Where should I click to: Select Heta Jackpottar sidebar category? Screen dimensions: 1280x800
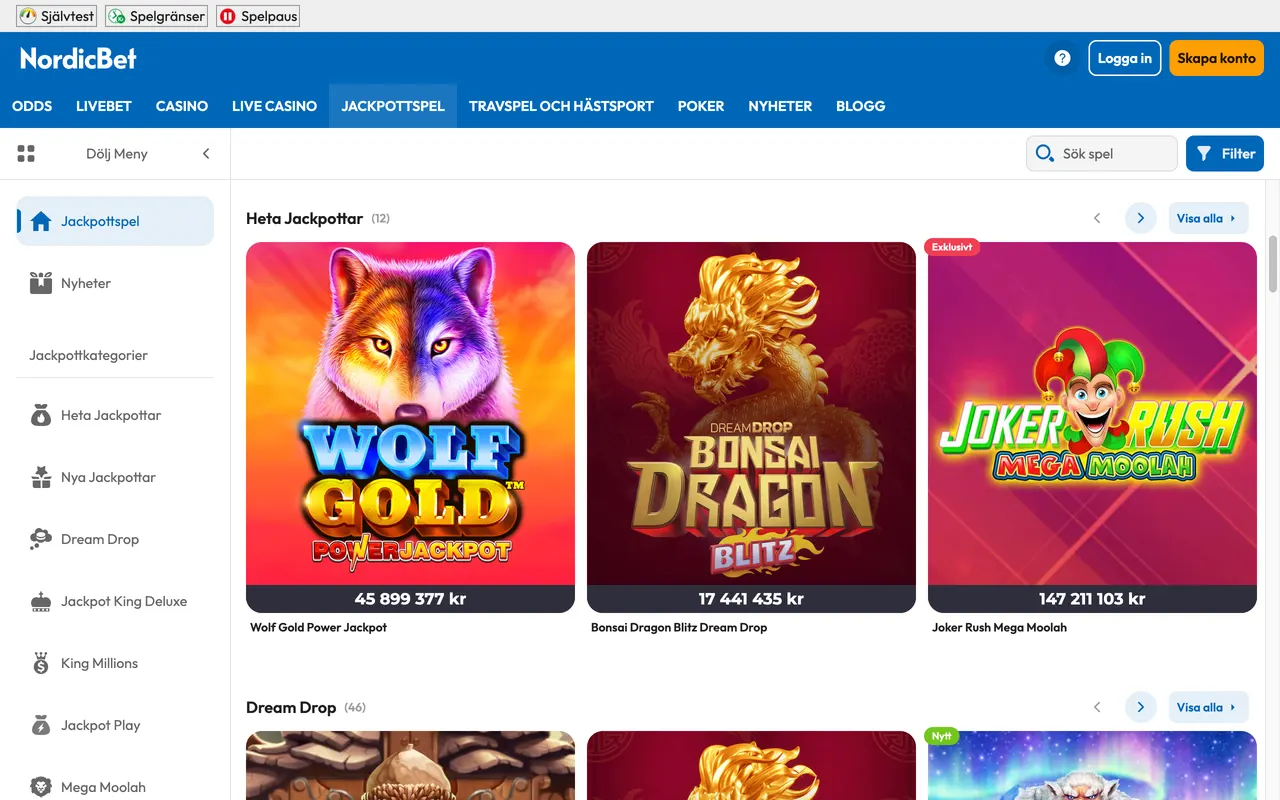[115, 415]
